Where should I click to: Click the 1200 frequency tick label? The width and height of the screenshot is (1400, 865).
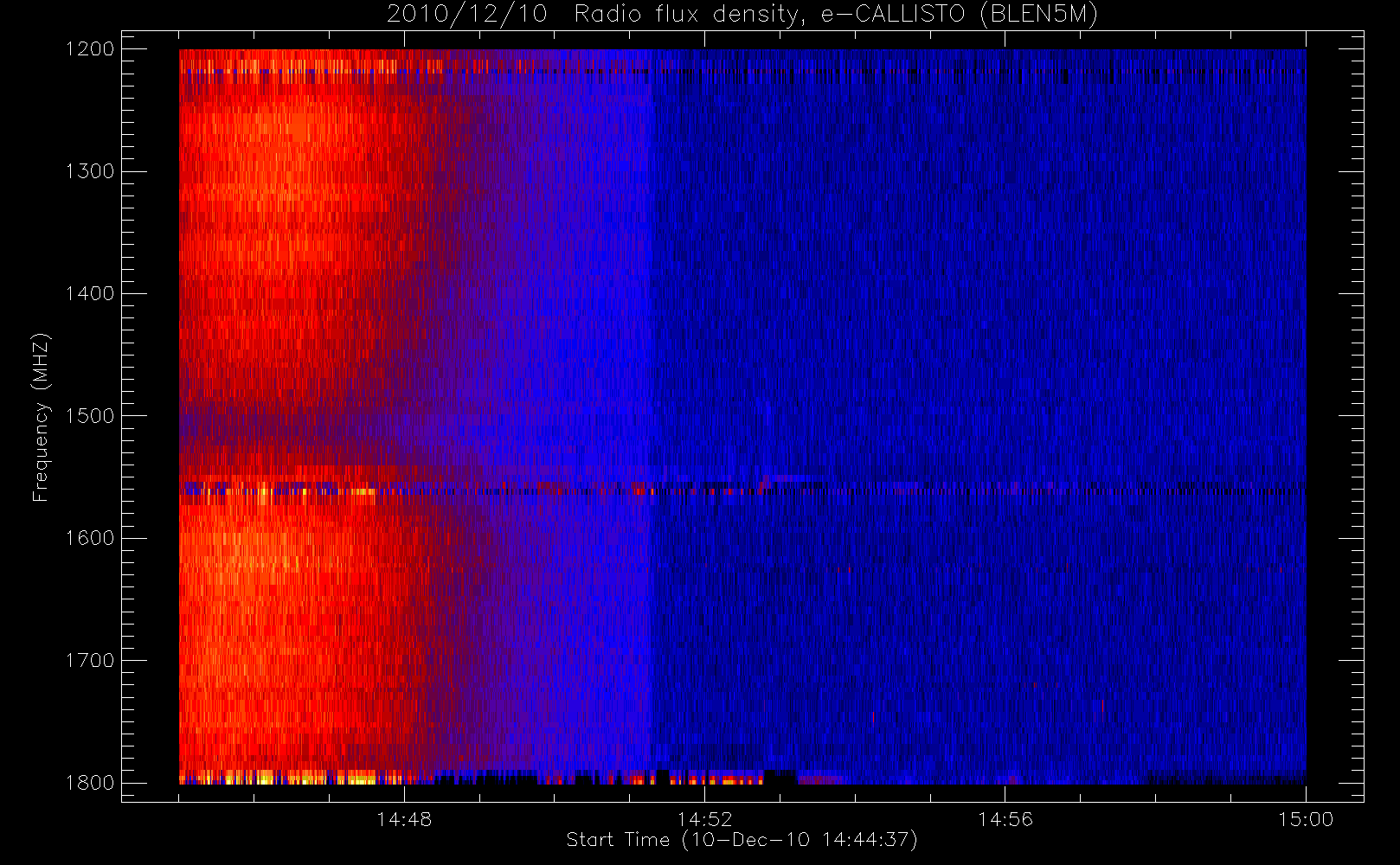(x=90, y=49)
